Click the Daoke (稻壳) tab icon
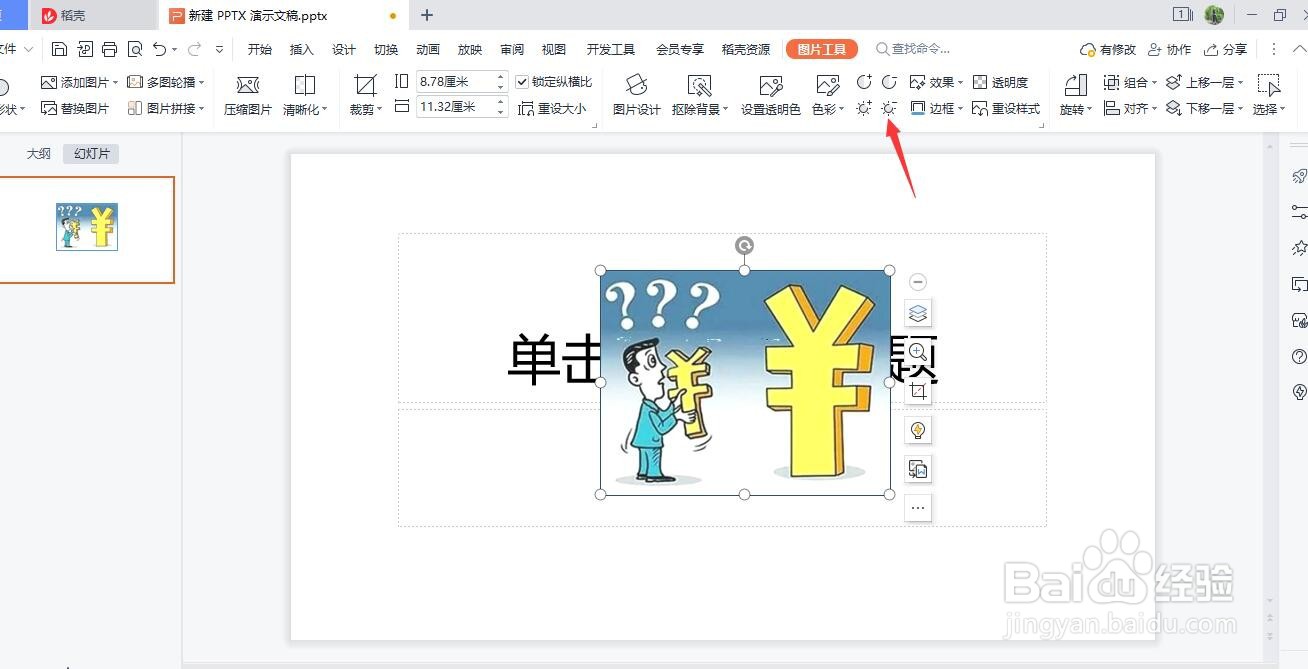 click(49, 15)
